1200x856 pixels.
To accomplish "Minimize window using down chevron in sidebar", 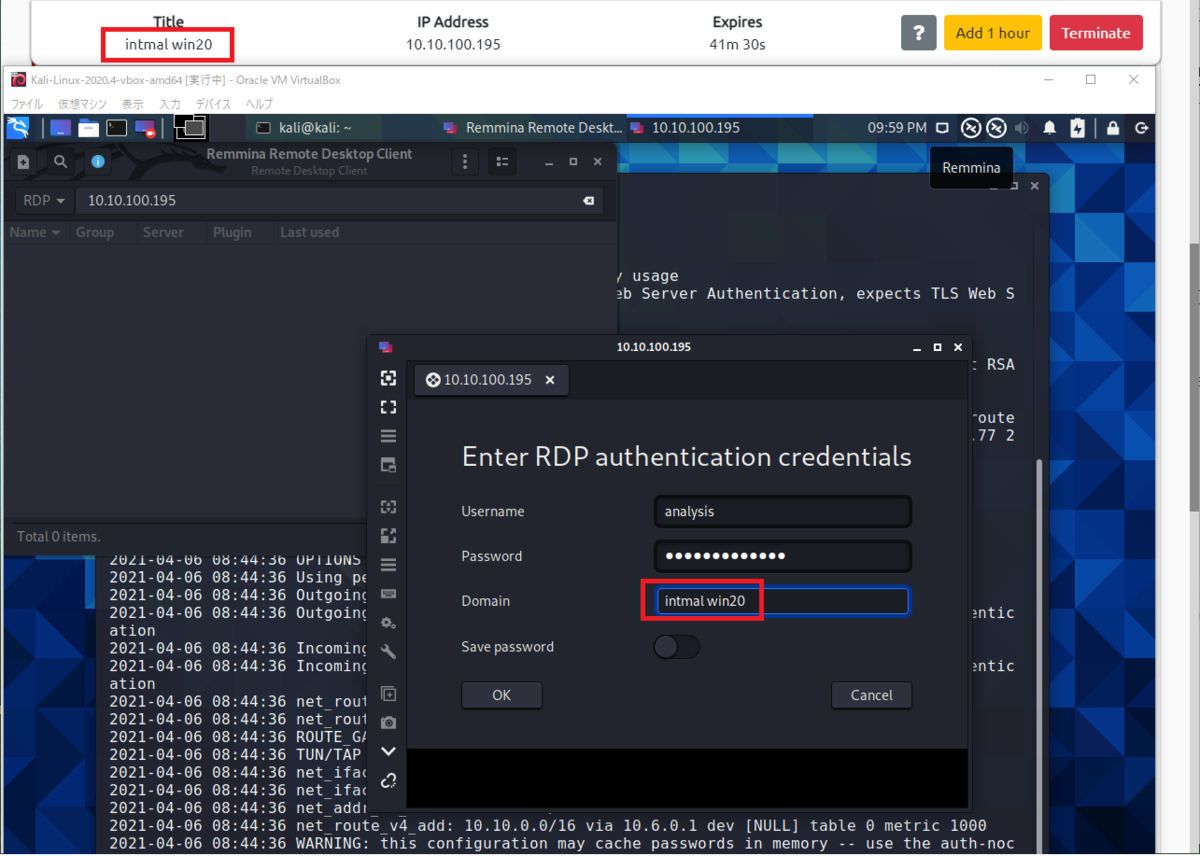I will point(389,752).
